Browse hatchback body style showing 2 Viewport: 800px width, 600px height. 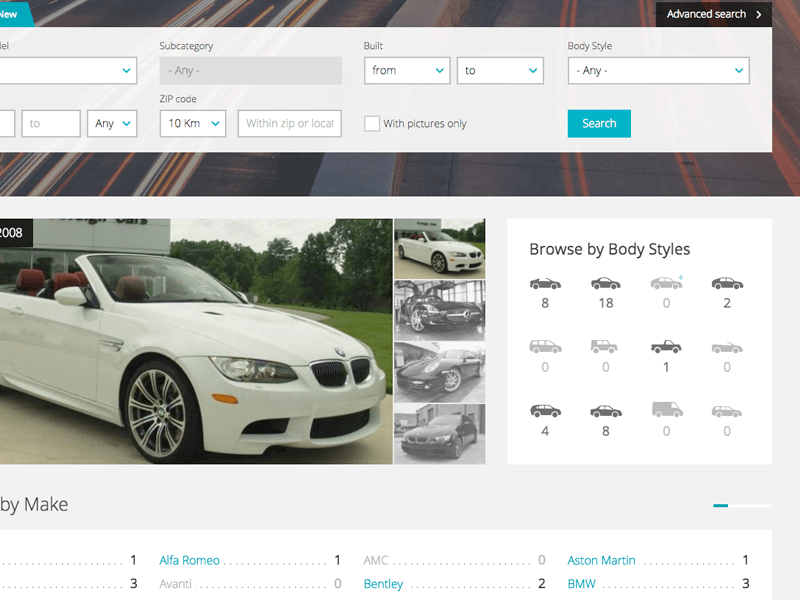pyautogui.click(x=727, y=284)
